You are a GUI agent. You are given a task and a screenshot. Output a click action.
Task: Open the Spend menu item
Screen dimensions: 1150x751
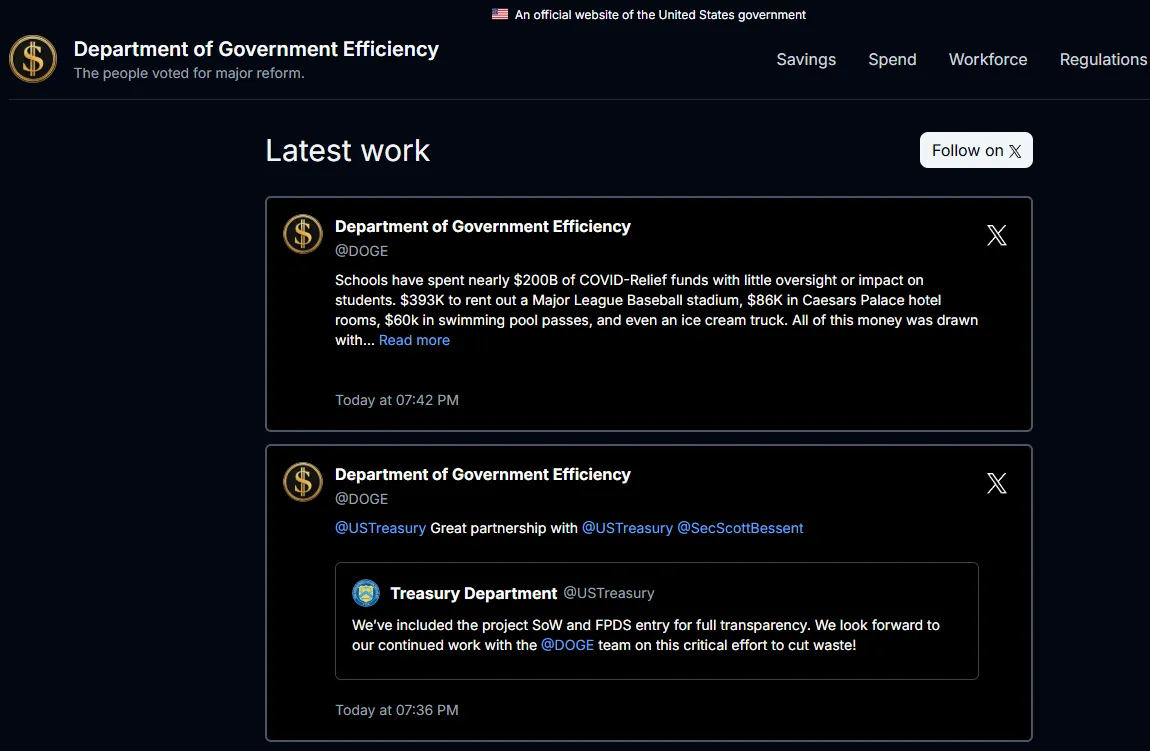(x=892, y=59)
